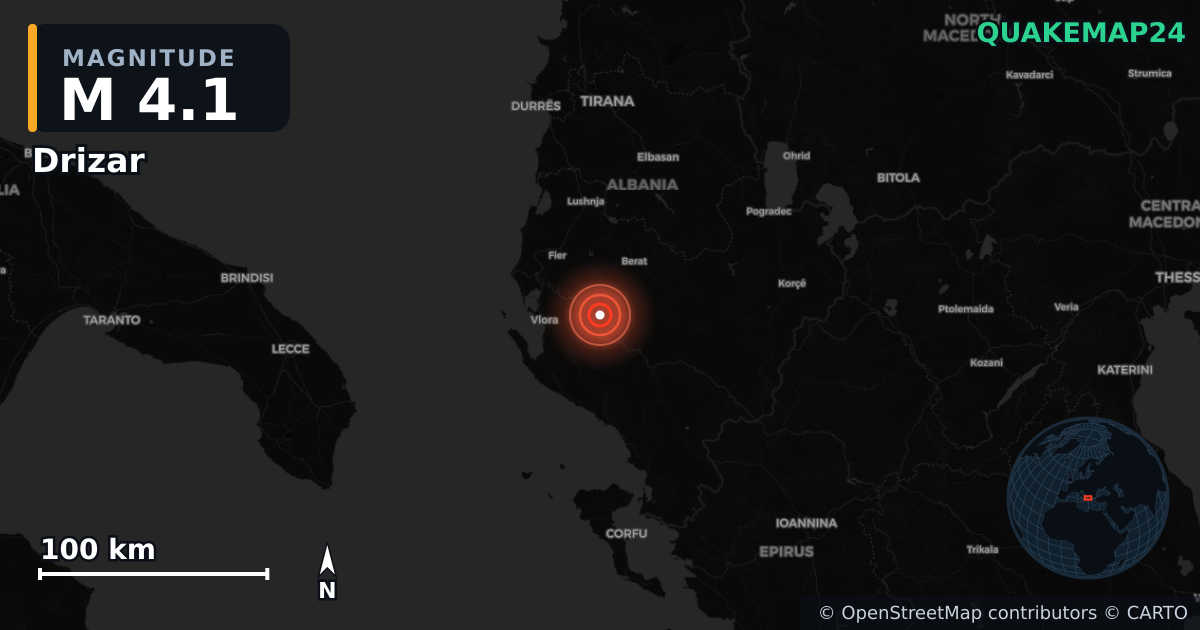Image resolution: width=1200 pixels, height=630 pixels.
Task: Select the IOANNINA city label
Action: click(807, 523)
